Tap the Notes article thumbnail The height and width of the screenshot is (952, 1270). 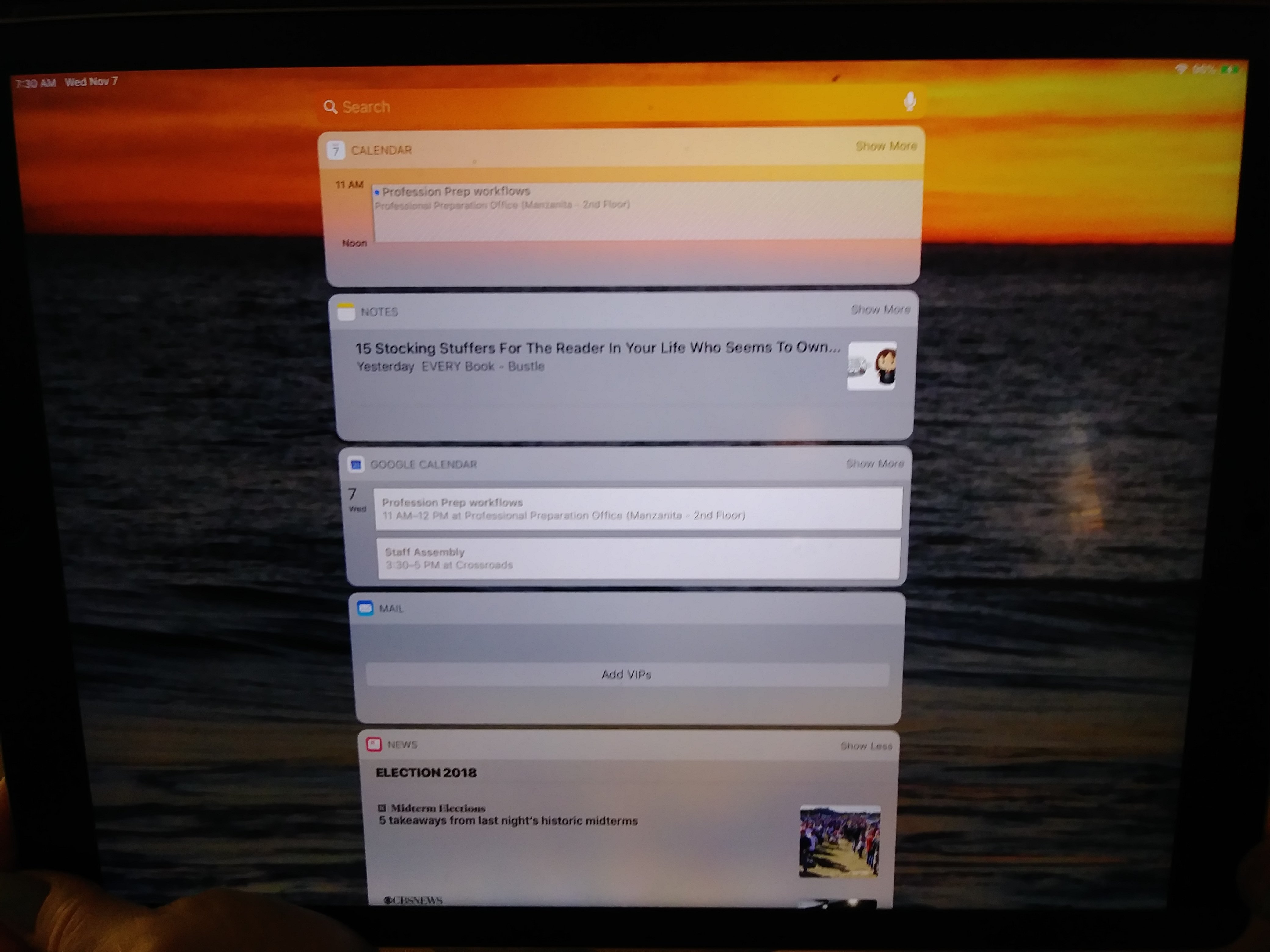point(872,366)
